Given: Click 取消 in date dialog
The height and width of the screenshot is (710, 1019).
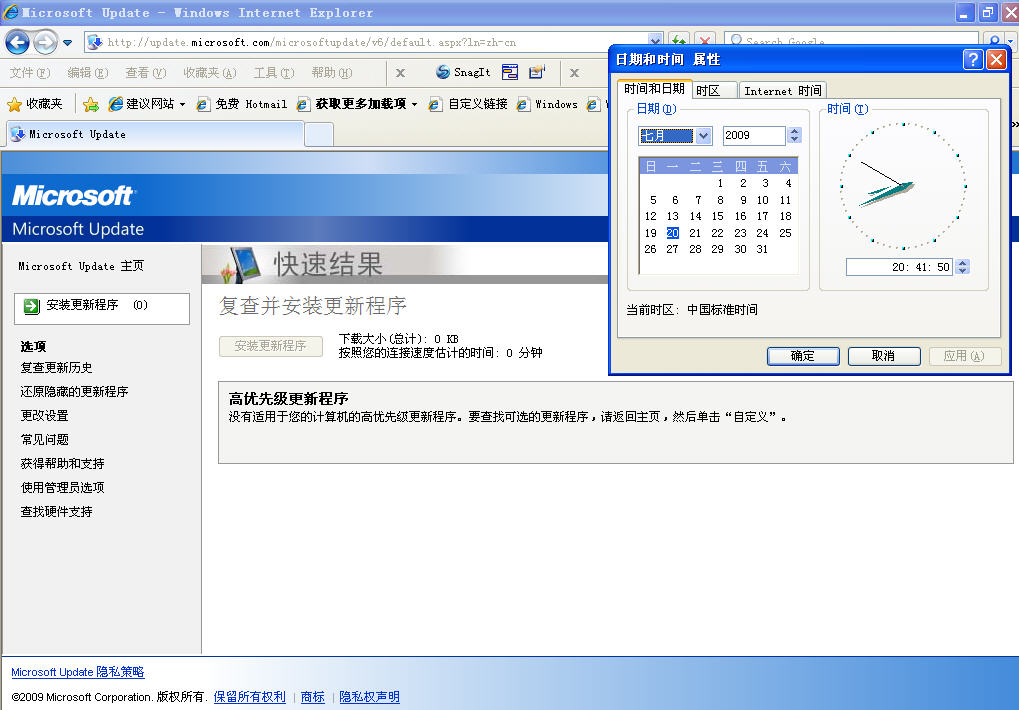Looking at the screenshot, I should (883, 356).
